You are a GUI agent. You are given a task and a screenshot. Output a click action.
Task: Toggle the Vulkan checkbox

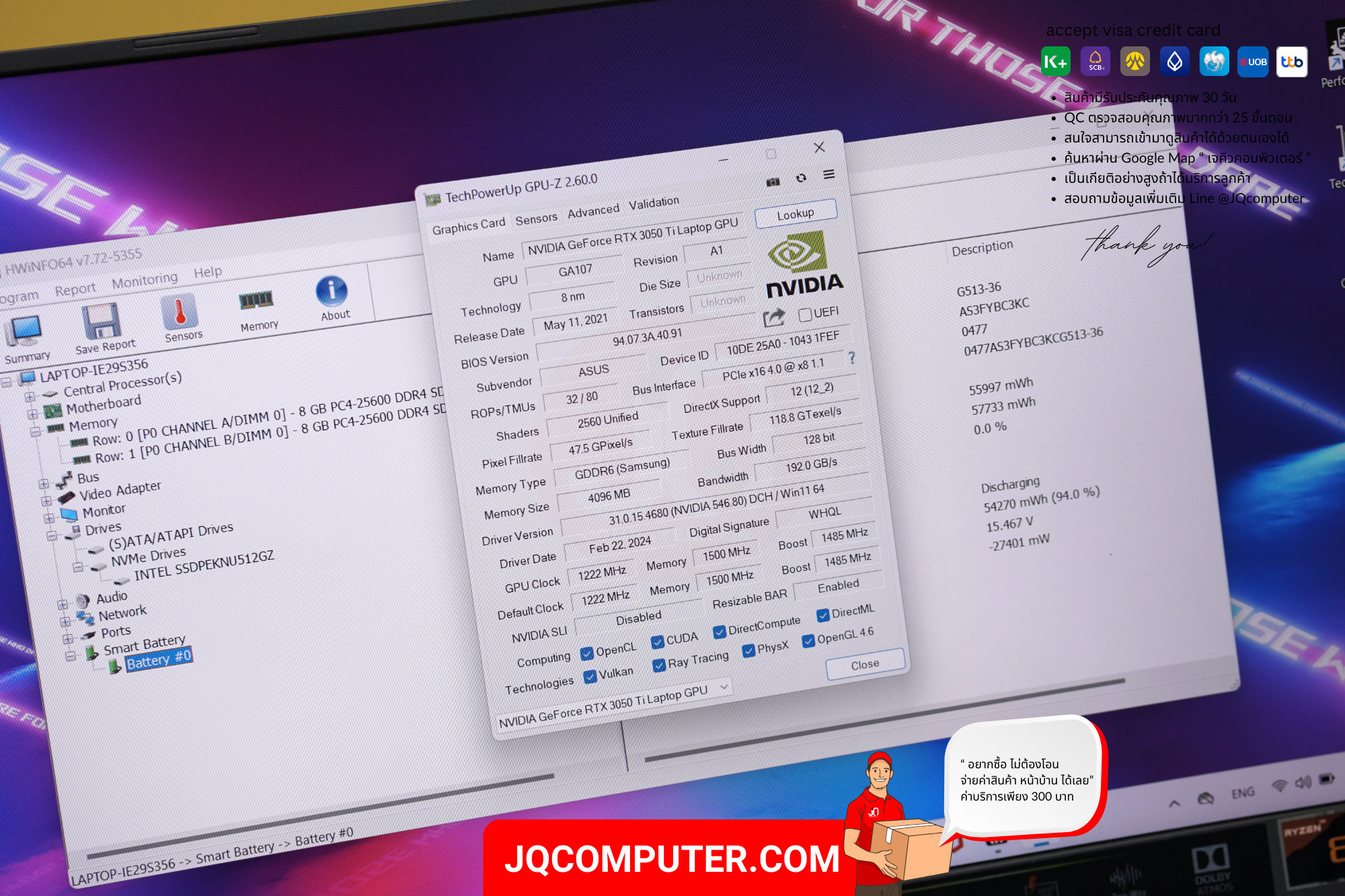(590, 676)
